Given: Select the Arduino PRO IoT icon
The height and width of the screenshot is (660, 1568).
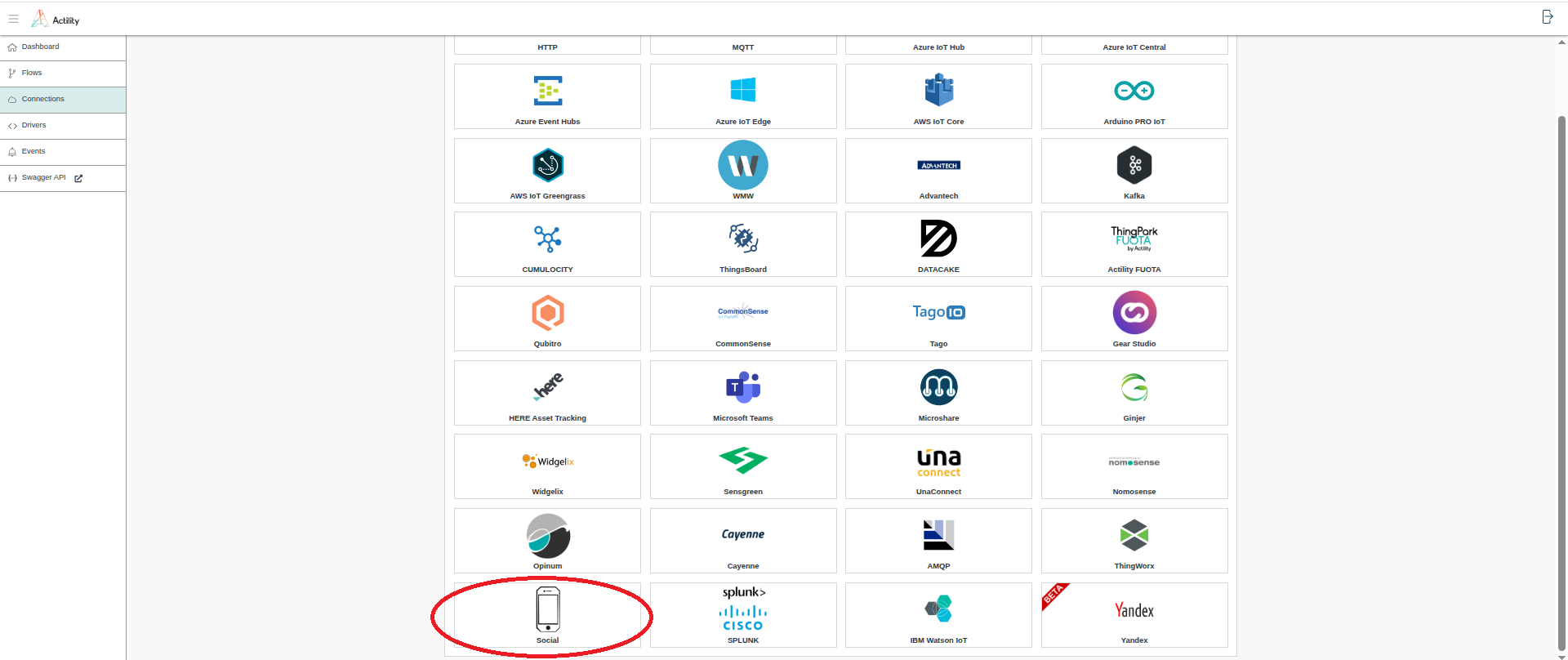Looking at the screenshot, I should pos(1134,91).
